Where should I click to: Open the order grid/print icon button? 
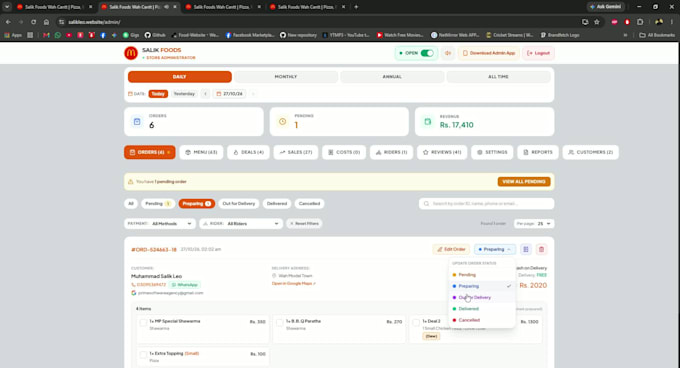coord(526,249)
